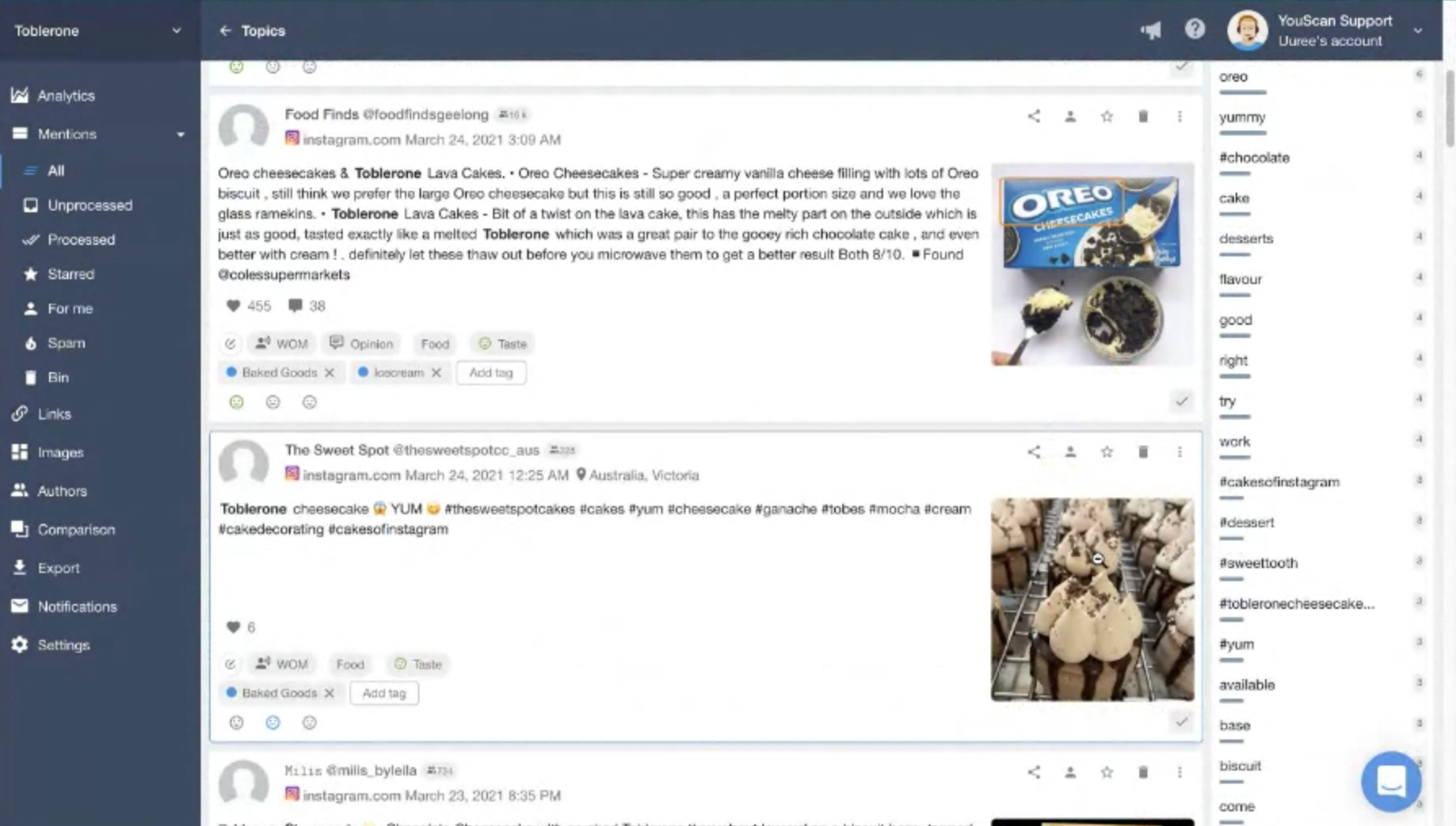Go back using Topics arrow
The width and height of the screenshot is (1456, 826).
click(225, 30)
